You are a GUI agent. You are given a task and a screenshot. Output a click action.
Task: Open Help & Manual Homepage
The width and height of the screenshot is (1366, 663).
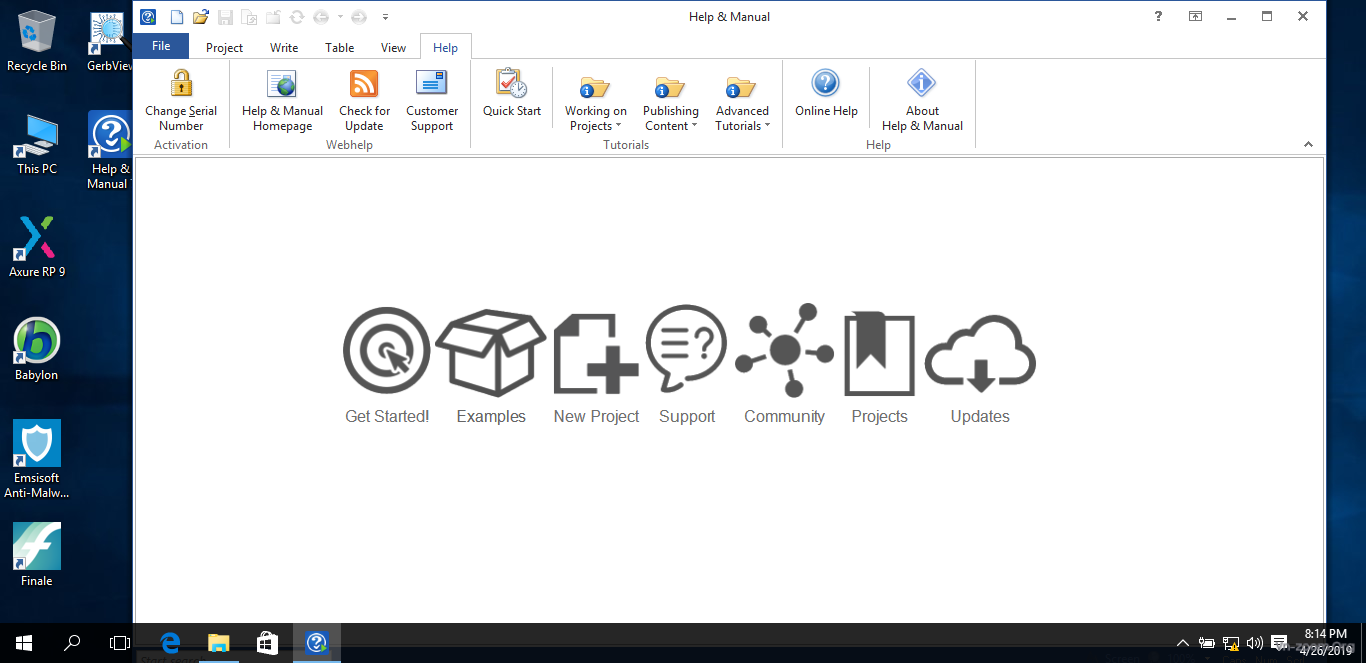pyautogui.click(x=282, y=101)
